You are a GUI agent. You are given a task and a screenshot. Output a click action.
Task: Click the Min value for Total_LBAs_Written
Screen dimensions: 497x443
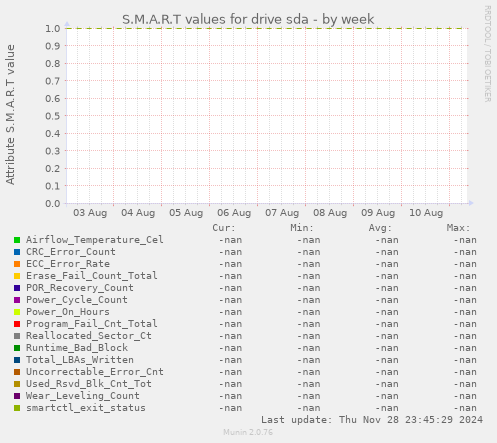[x=309, y=360]
